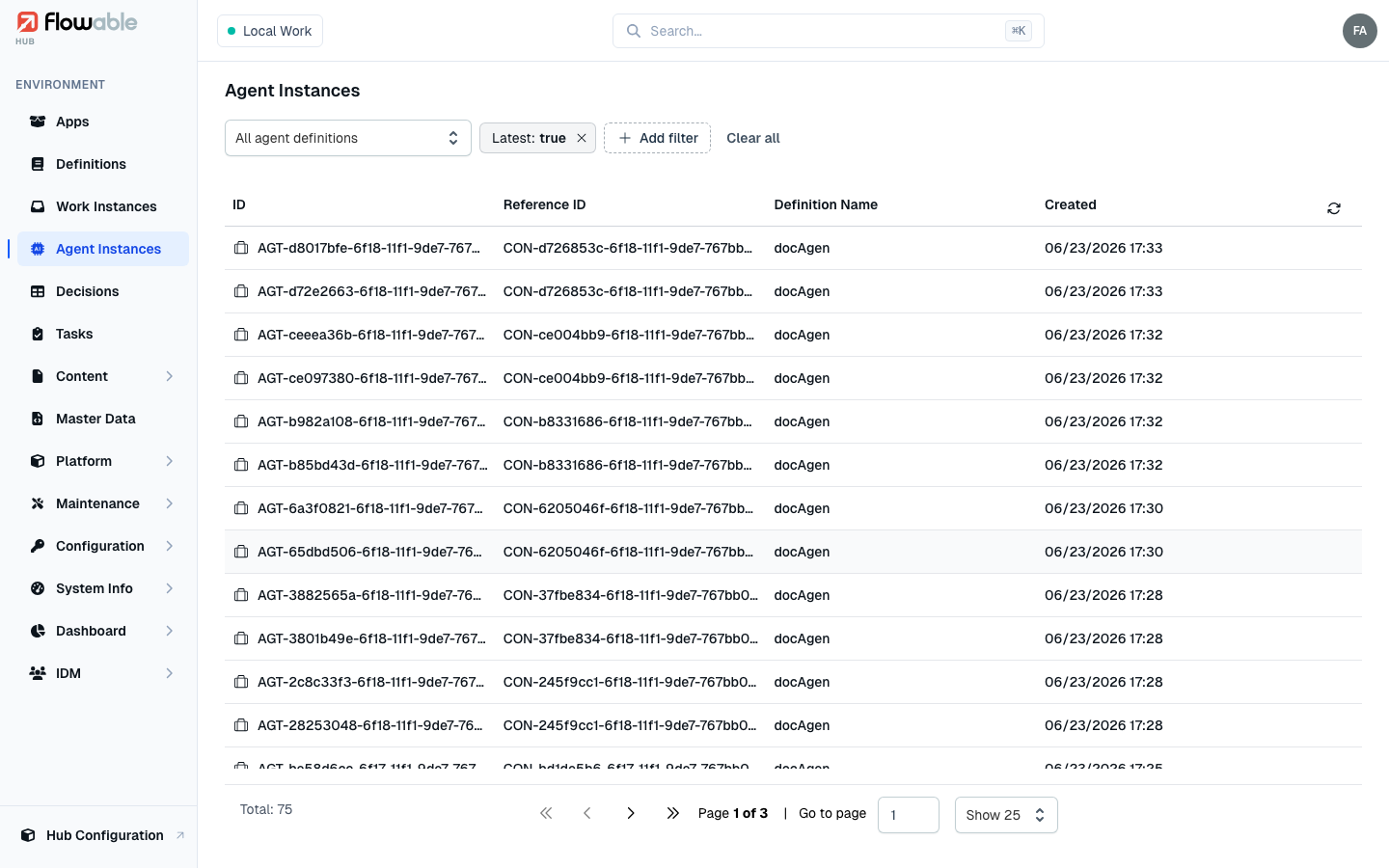Click the icon for AGT-ceeea36b row
Screen dimensions: 1389x868
(241, 335)
